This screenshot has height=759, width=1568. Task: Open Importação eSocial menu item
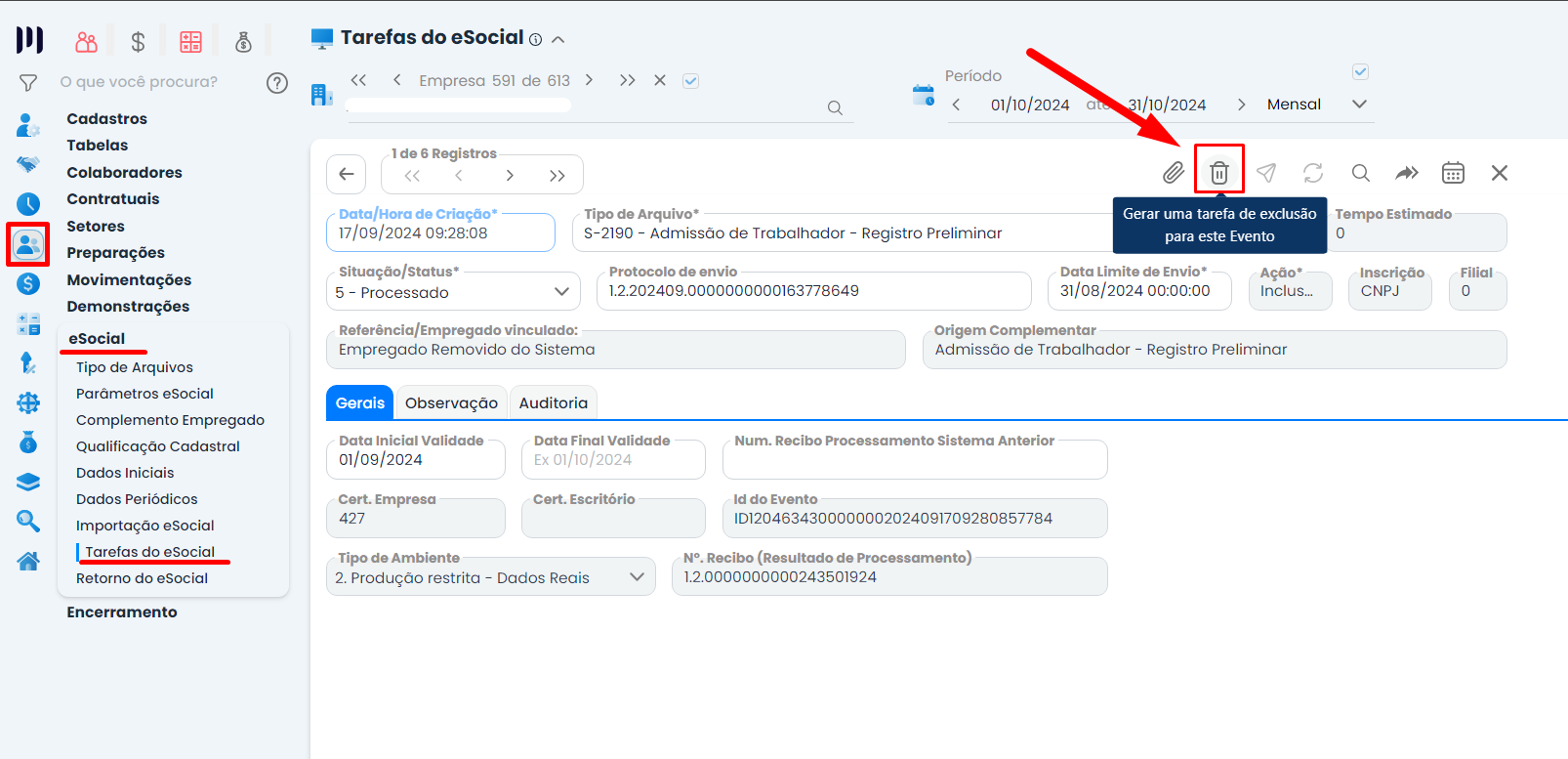click(x=145, y=526)
